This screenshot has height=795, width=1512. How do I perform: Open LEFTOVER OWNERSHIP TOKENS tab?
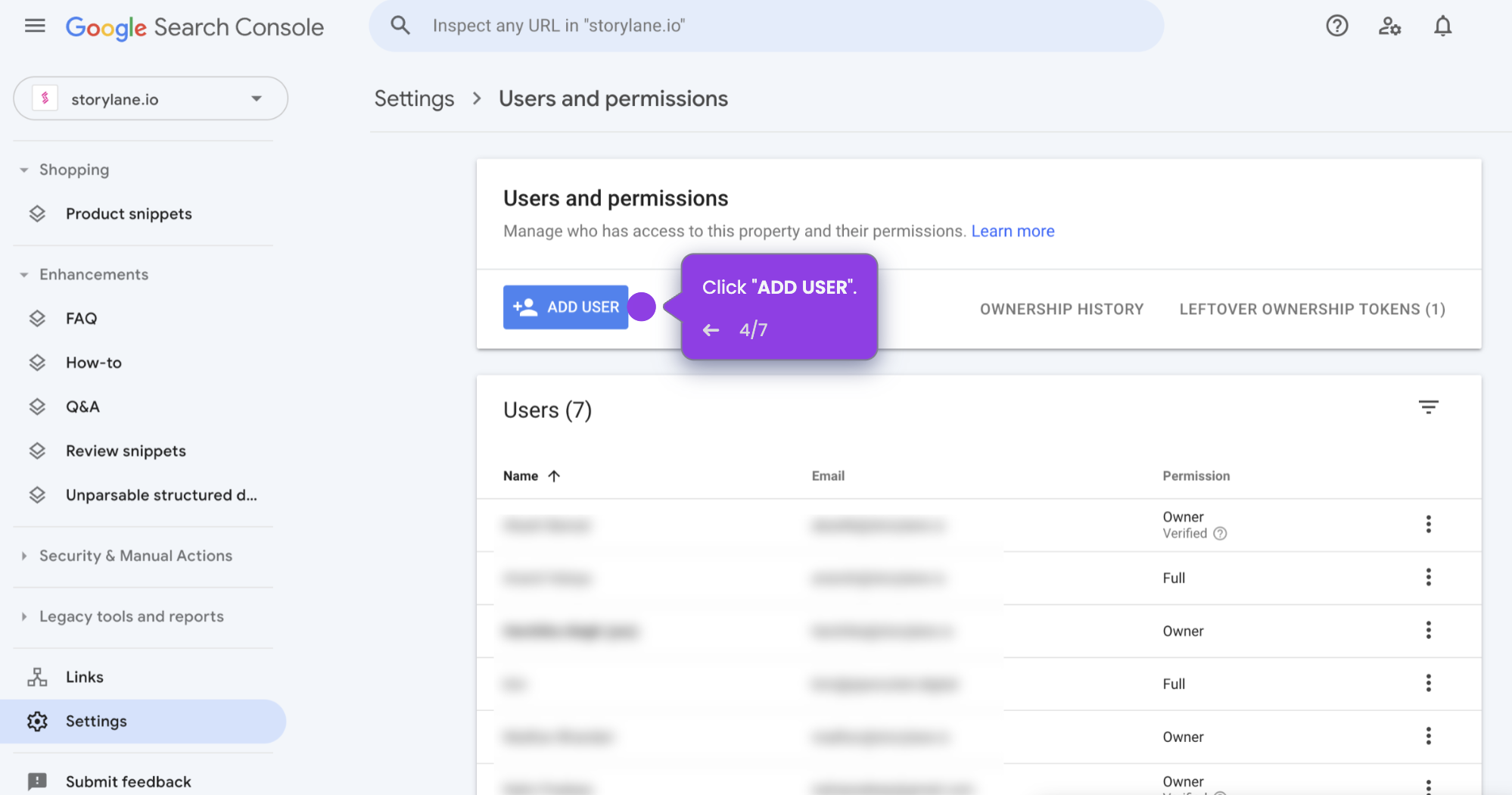click(x=1311, y=308)
